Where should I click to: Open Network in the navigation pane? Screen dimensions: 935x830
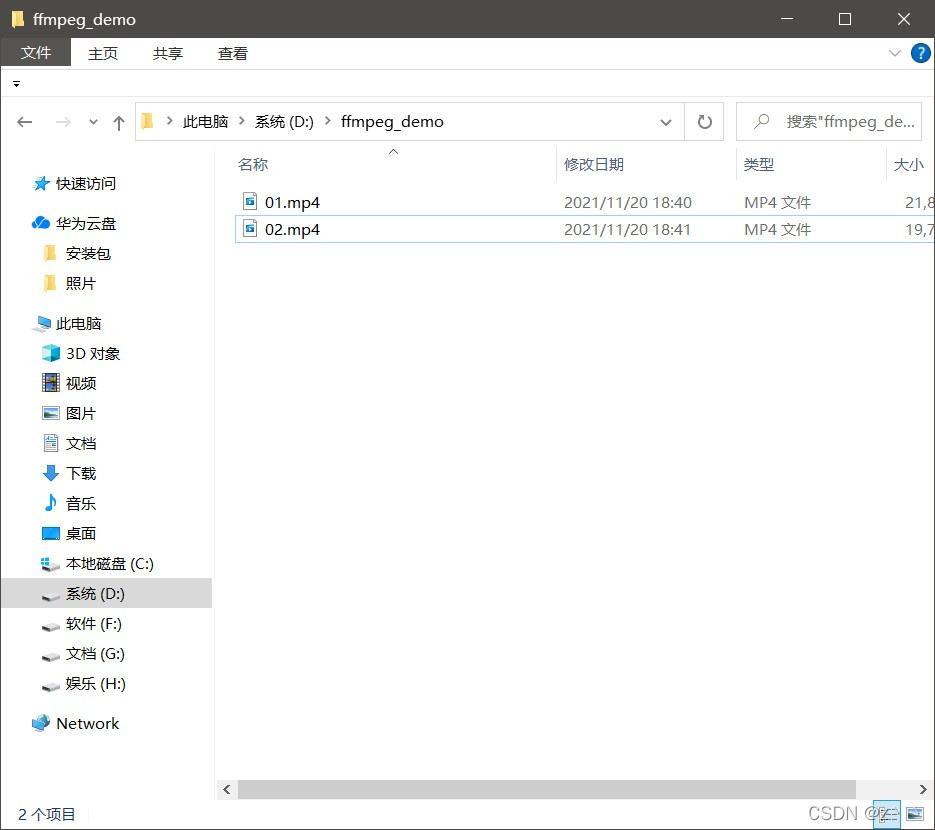point(87,723)
